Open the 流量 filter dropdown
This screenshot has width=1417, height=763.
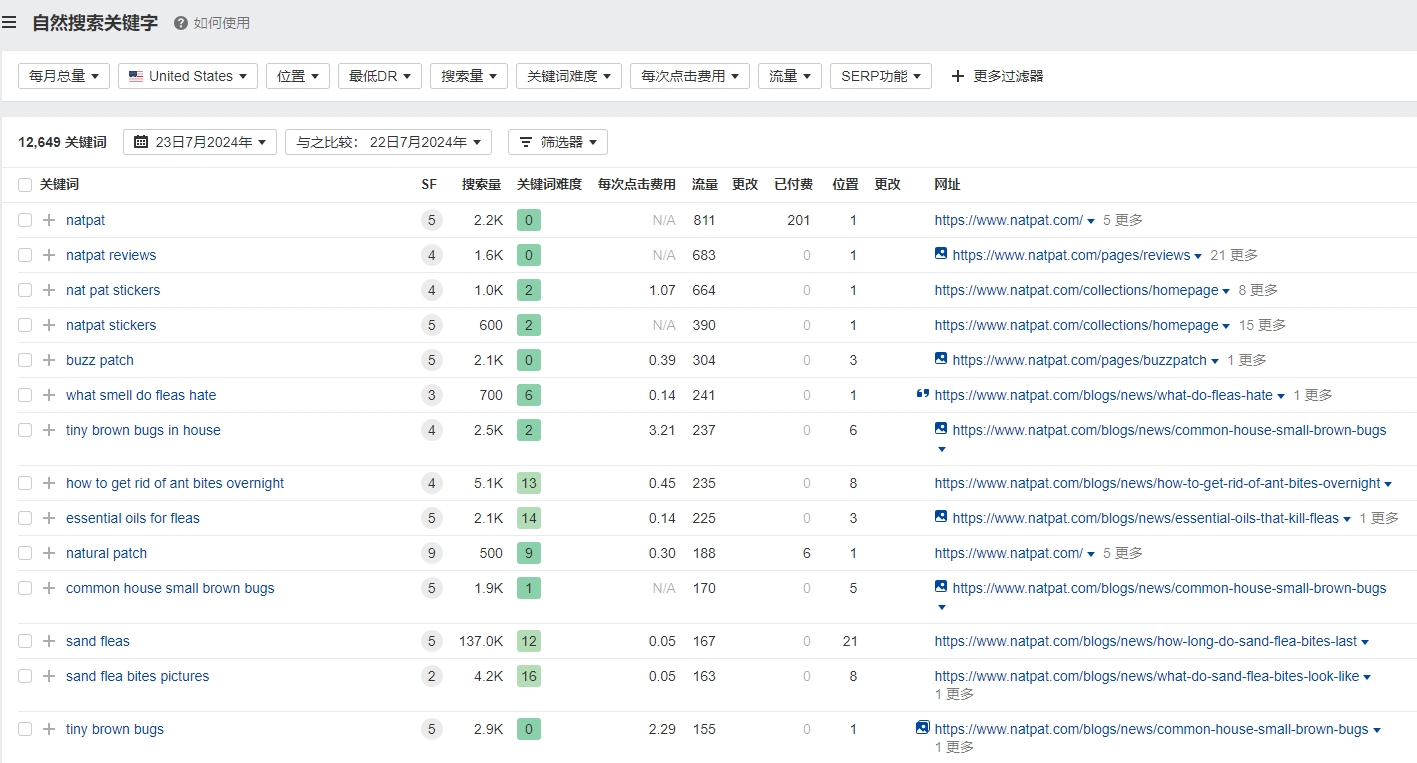point(790,76)
